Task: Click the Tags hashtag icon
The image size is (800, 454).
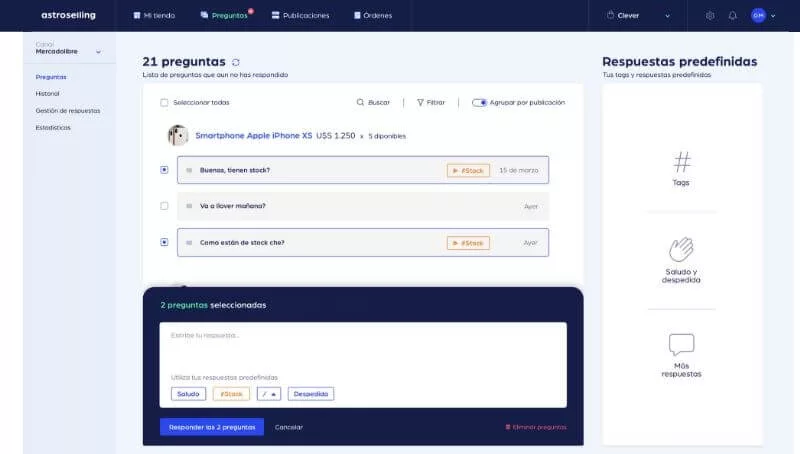Action: [x=682, y=161]
